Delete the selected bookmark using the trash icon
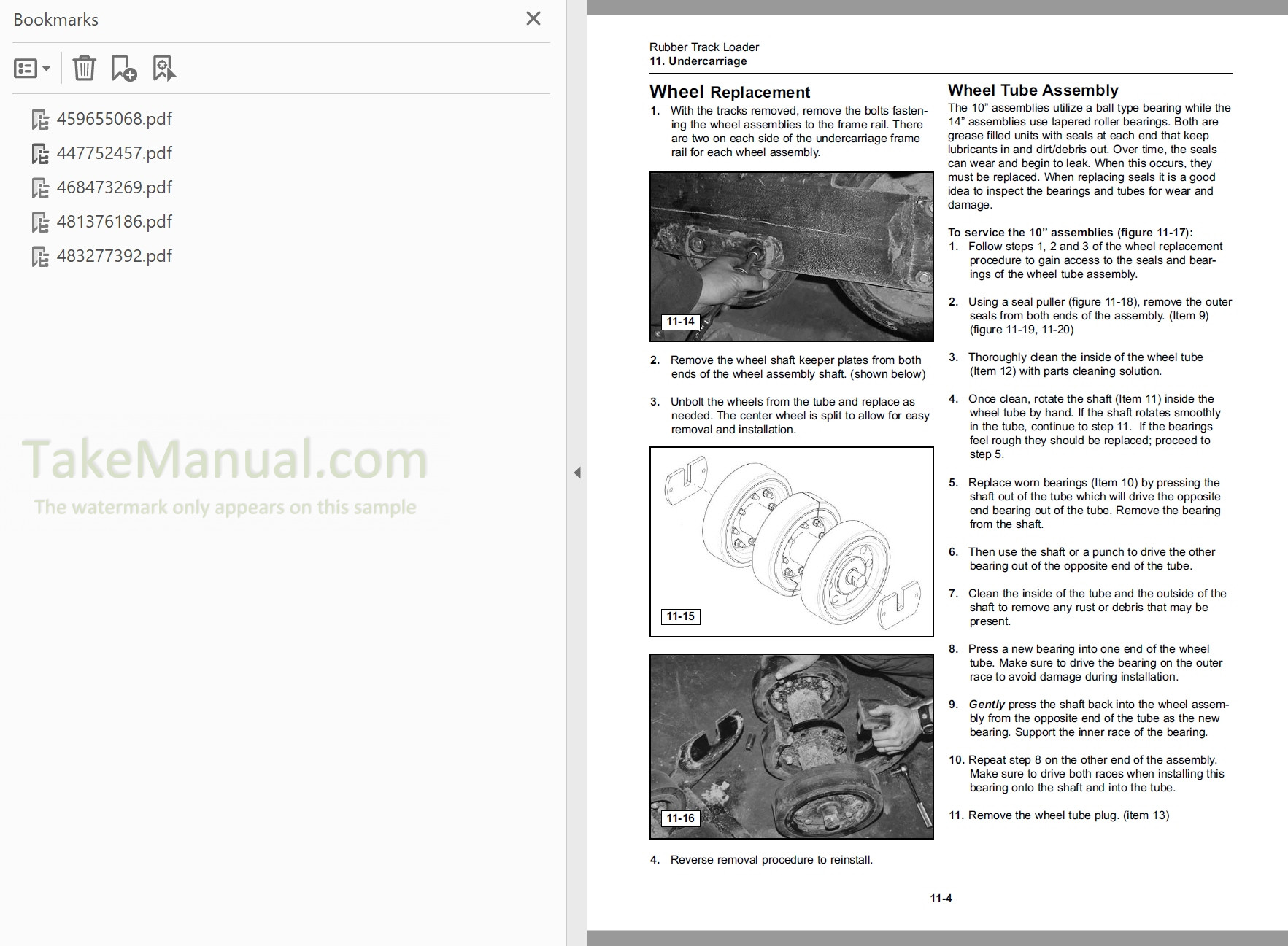1288x946 pixels. pyautogui.click(x=85, y=68)
